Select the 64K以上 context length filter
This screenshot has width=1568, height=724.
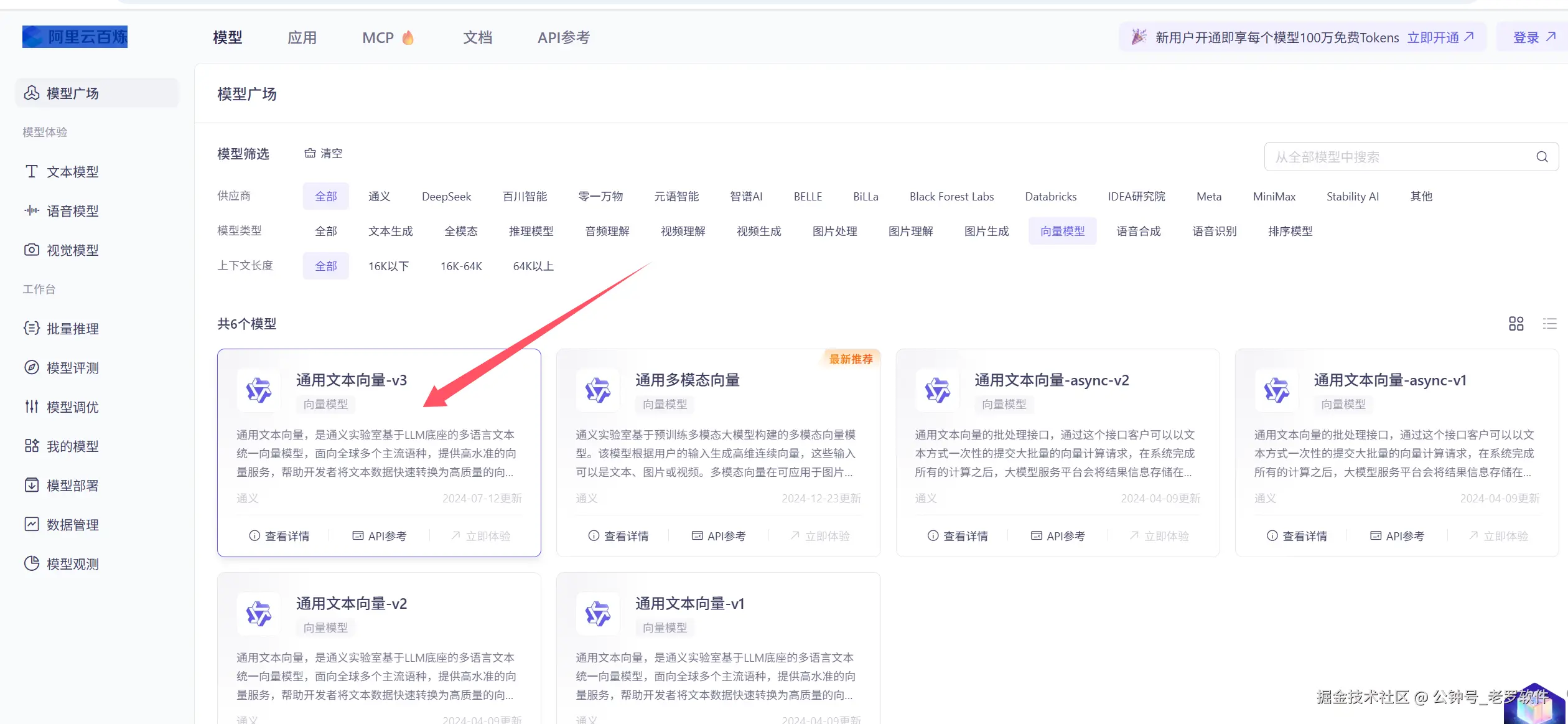point(533,266)
